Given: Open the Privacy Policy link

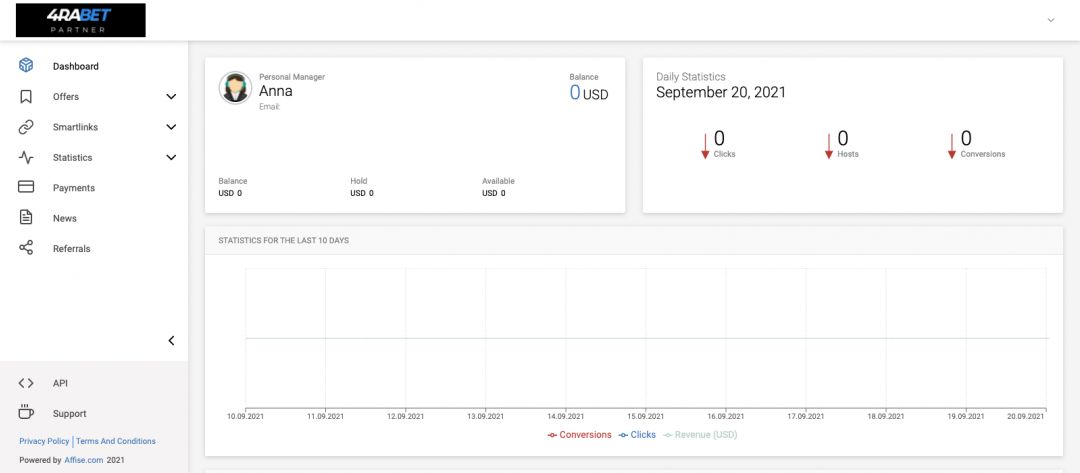Looking at the screenshot, I should tap(44, 441).
